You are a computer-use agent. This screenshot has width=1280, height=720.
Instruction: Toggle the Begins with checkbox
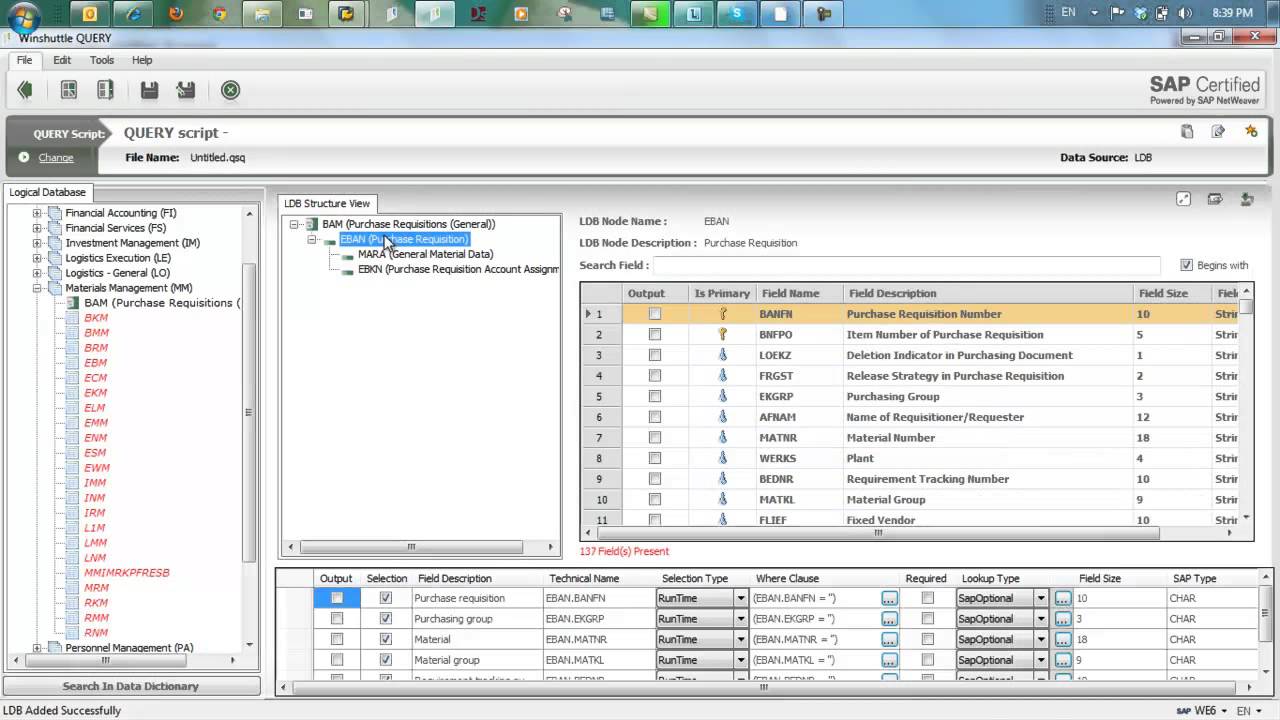[1187, 265]
